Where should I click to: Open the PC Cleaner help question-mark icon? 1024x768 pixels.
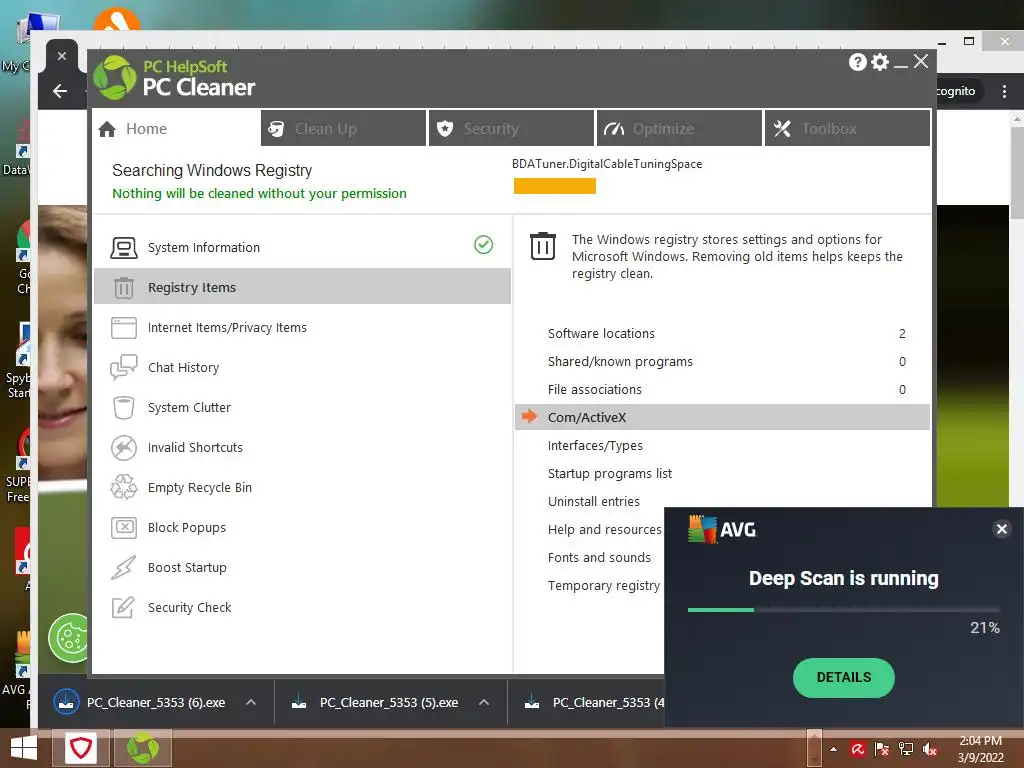click(857, 62)
